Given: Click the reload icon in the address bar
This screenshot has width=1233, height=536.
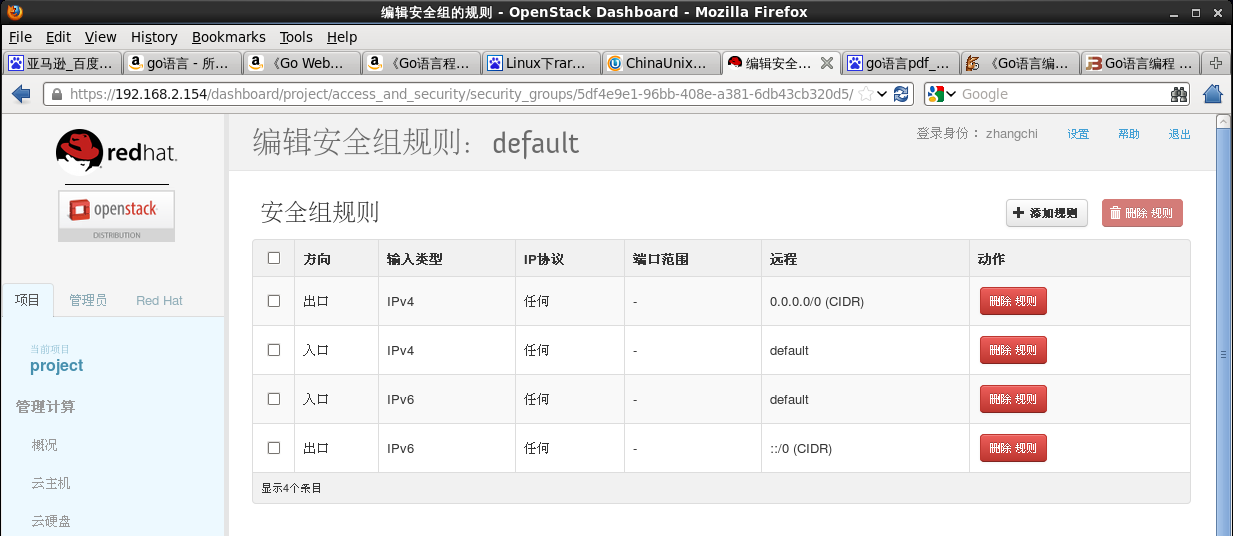Looking at the screenshot, I should click(901, 94).
